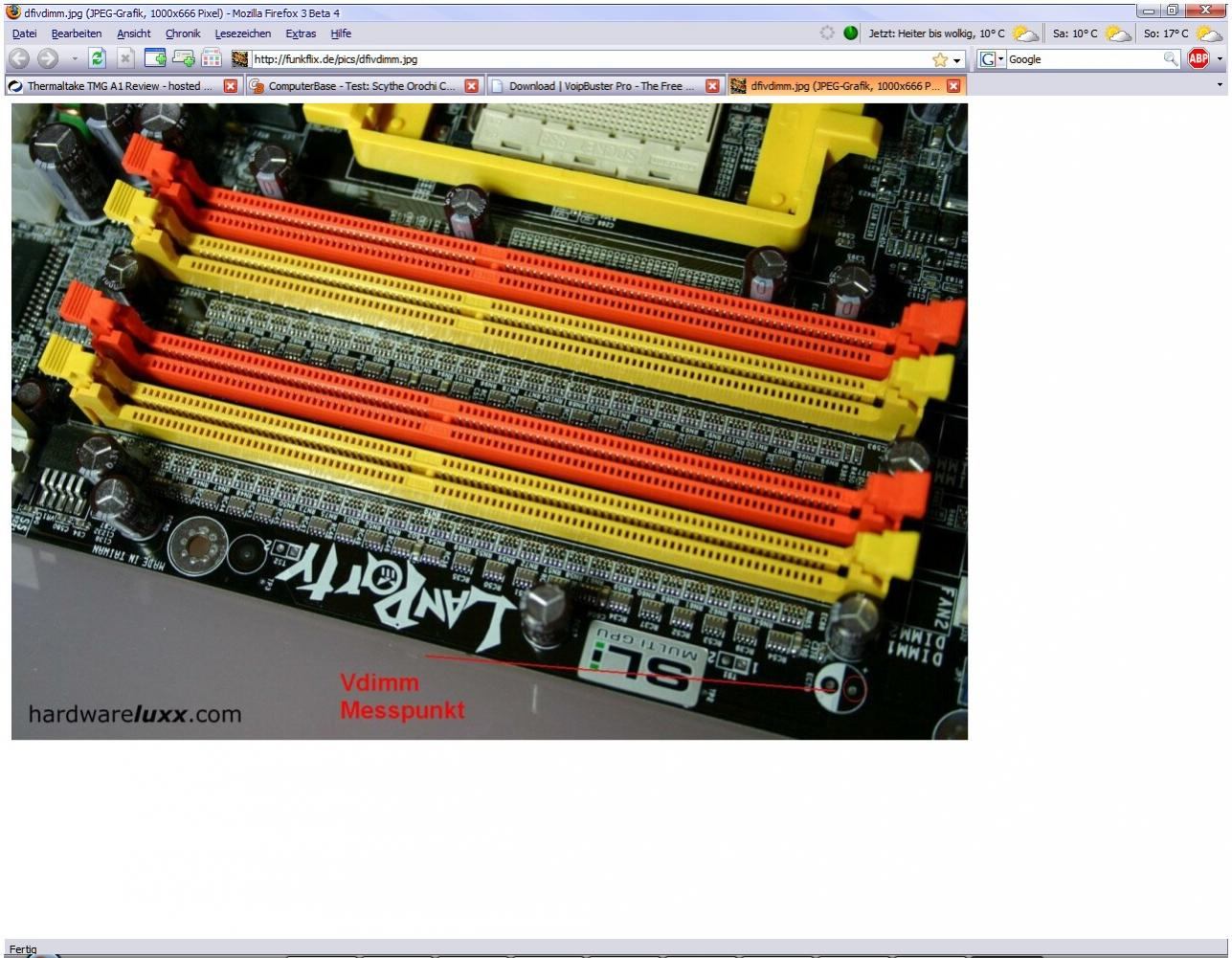Click the green round status indicator icon
The height and width of the screenshot is (958, 1232).
click(x=851, y=33)
